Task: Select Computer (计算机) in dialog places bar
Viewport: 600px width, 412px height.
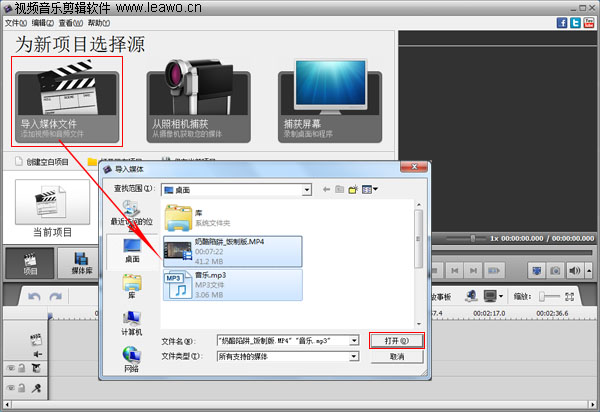Action: click(132, 323)
